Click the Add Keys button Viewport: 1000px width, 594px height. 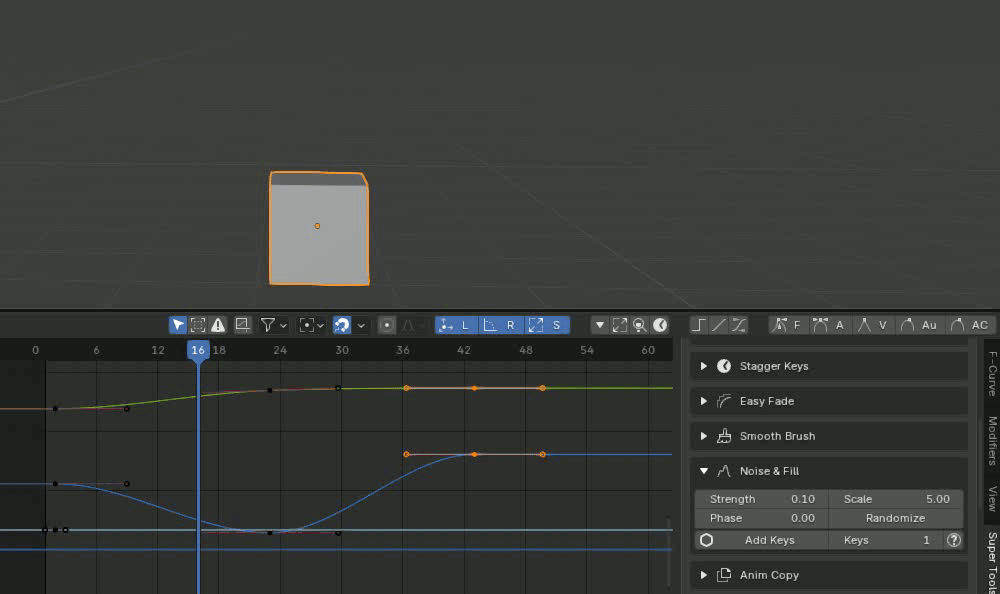769,540
